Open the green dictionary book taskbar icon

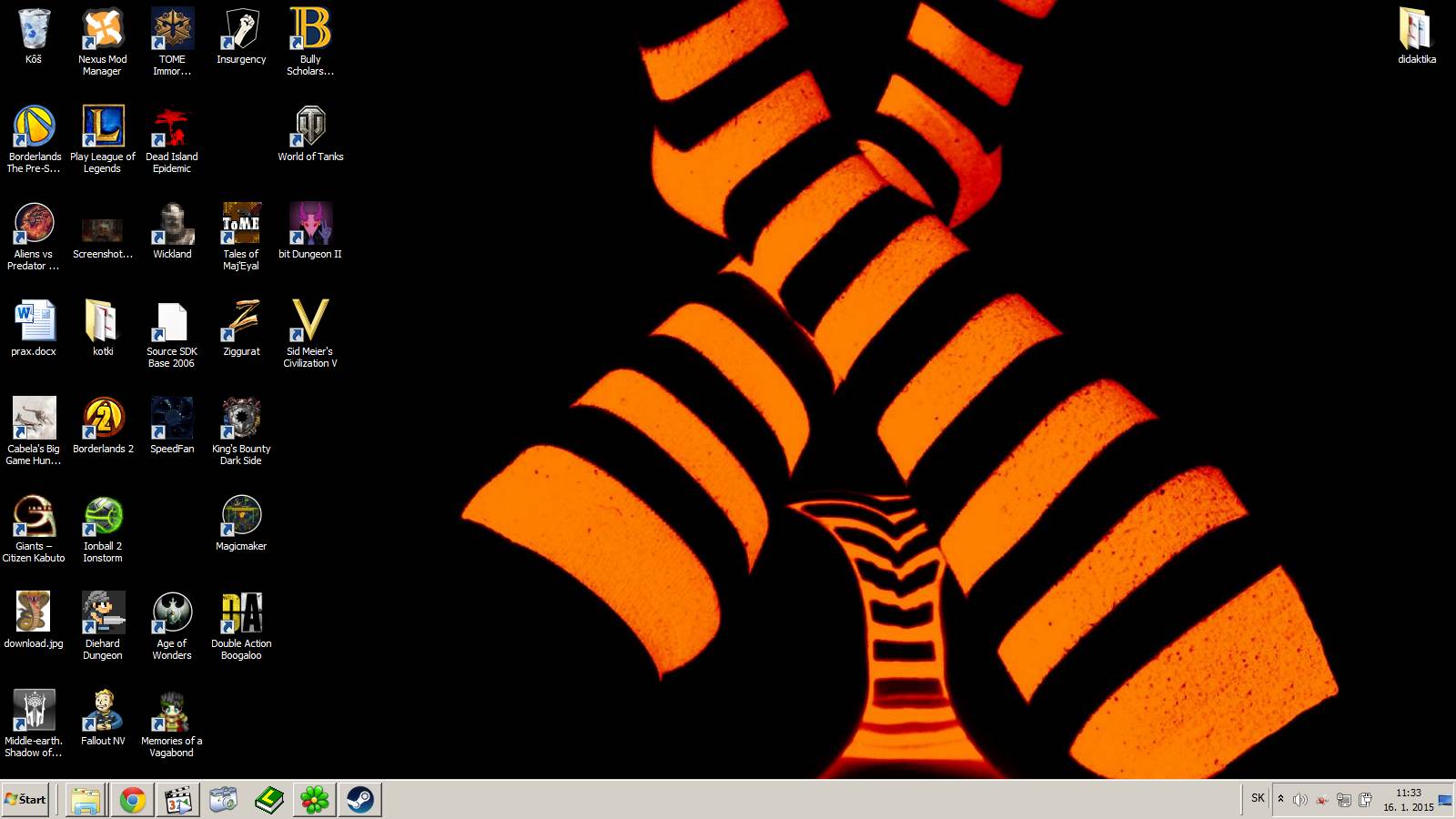pos(268,800)
